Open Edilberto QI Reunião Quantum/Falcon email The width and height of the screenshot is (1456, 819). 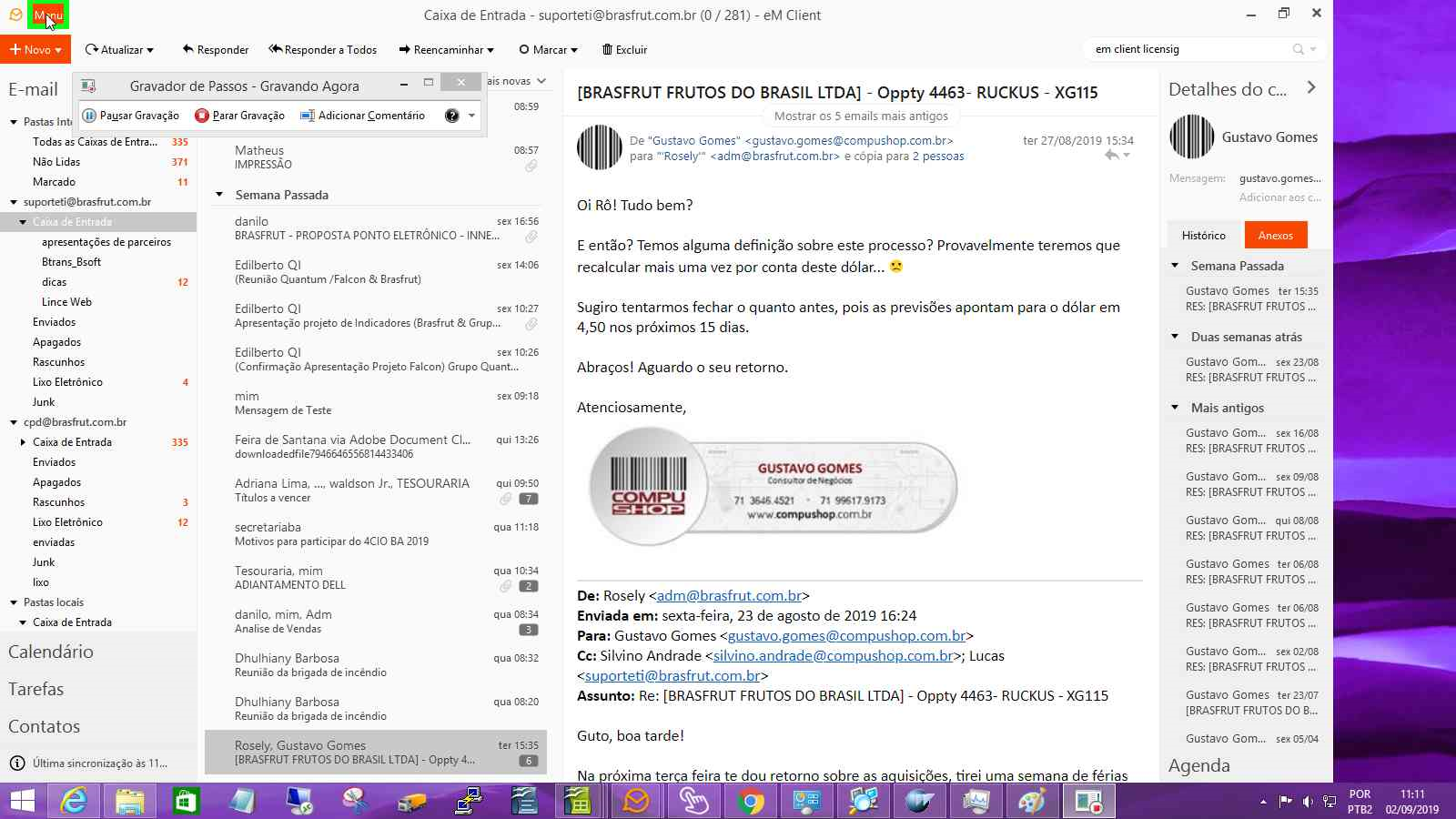coord(376,272)
